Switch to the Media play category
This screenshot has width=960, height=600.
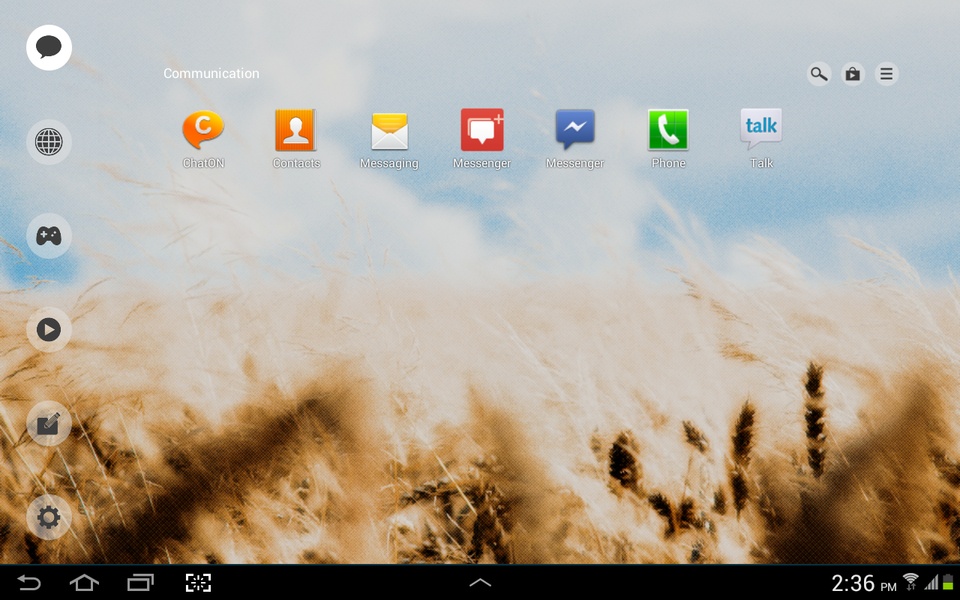[x=49, y=329]
